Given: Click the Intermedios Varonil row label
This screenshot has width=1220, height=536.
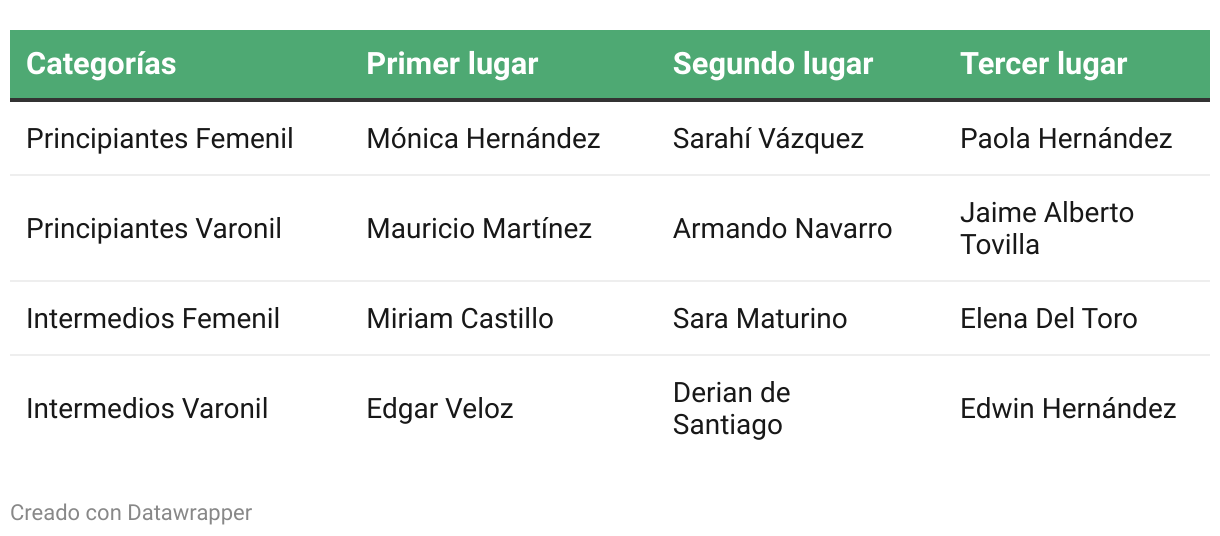Looking at the screenshot, I should click(x=147, y=408).
